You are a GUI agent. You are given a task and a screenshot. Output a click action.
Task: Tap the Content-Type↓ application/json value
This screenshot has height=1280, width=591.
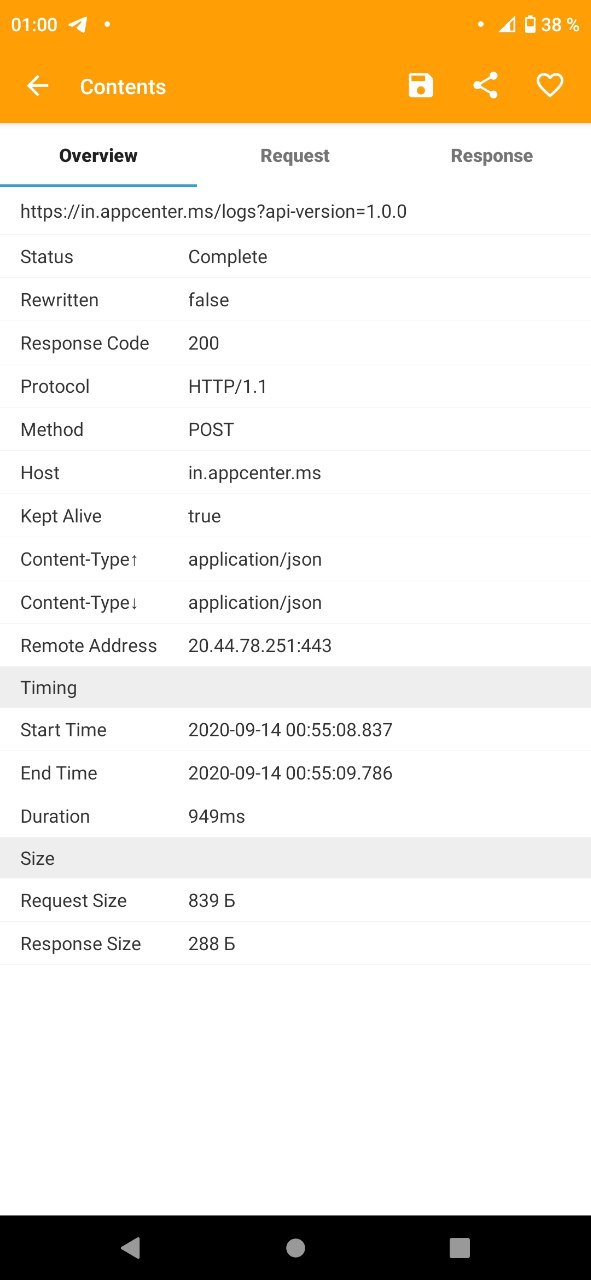click(255, 602)
